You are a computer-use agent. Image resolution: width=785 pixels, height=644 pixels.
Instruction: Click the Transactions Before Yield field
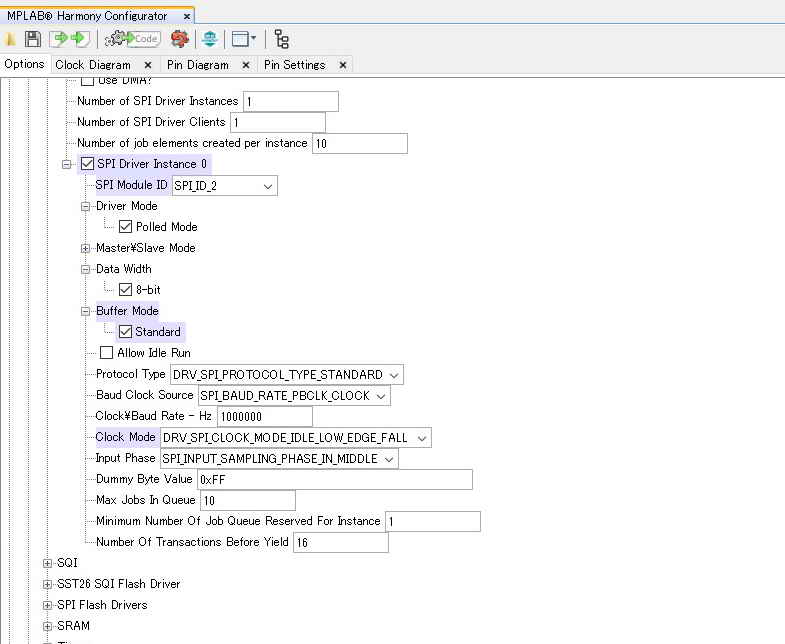pos(341,543)
